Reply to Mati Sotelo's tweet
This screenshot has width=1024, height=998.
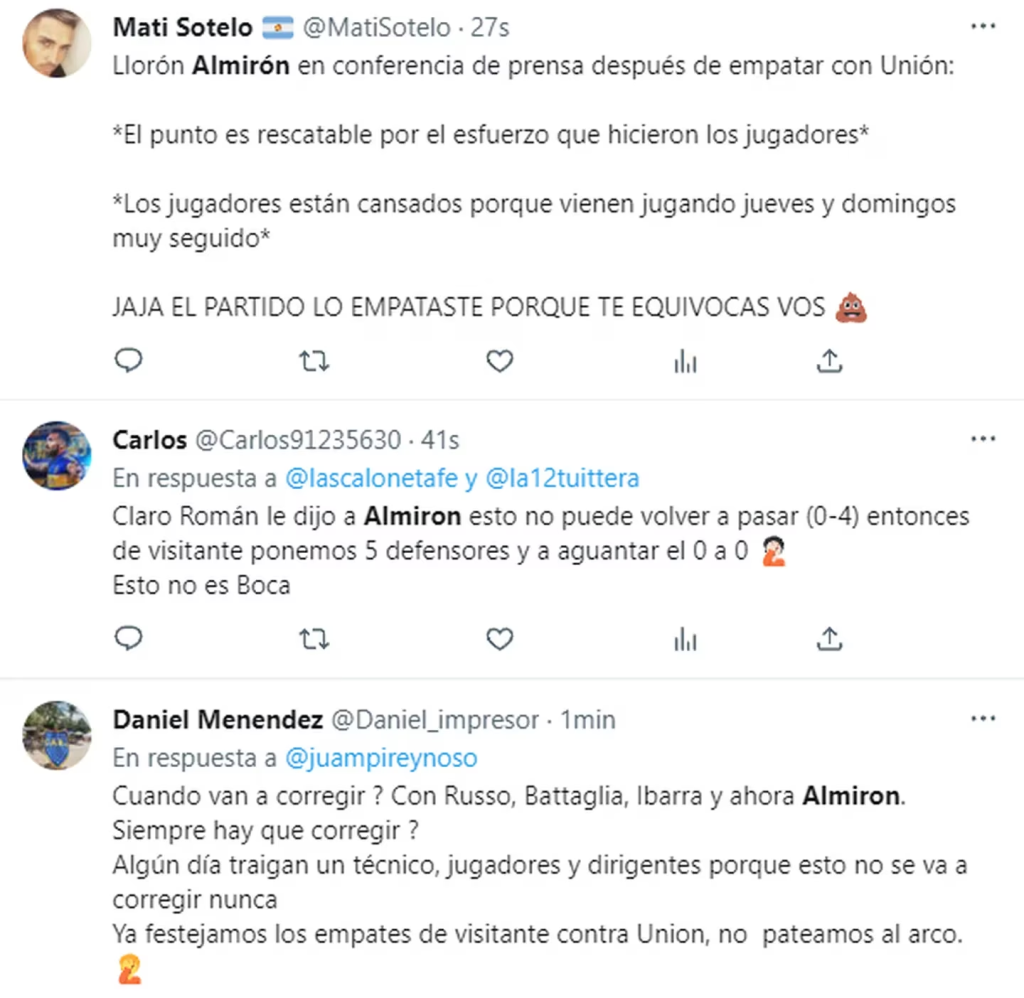click(x=128, y=361)
